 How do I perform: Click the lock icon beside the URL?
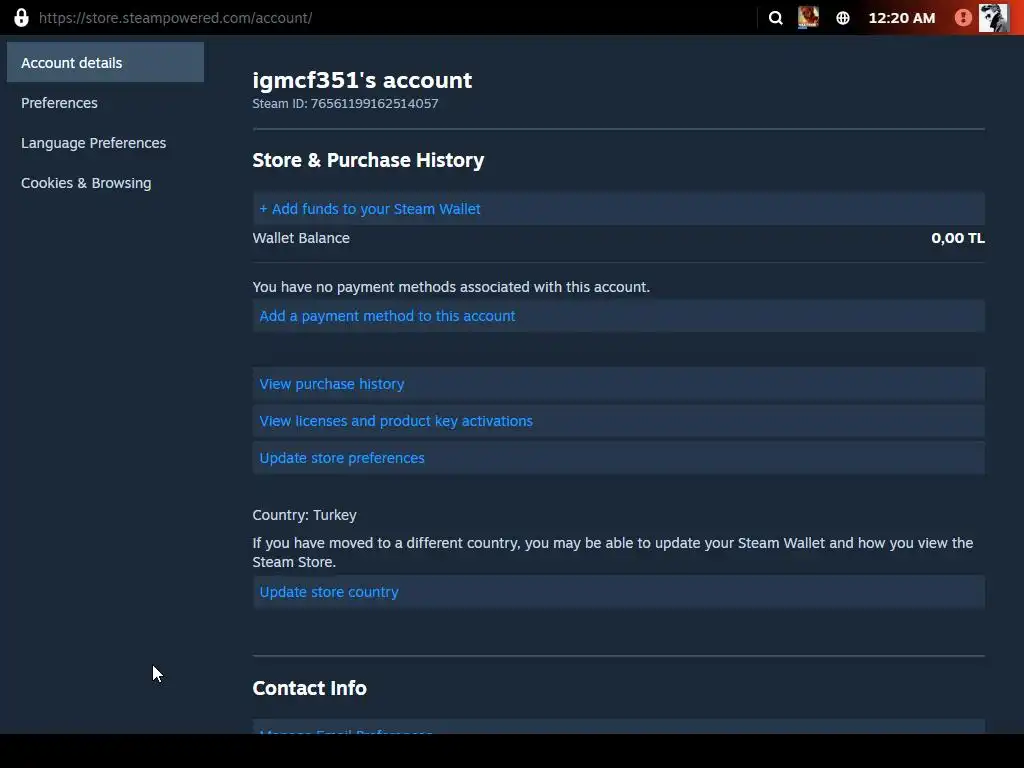22,18
